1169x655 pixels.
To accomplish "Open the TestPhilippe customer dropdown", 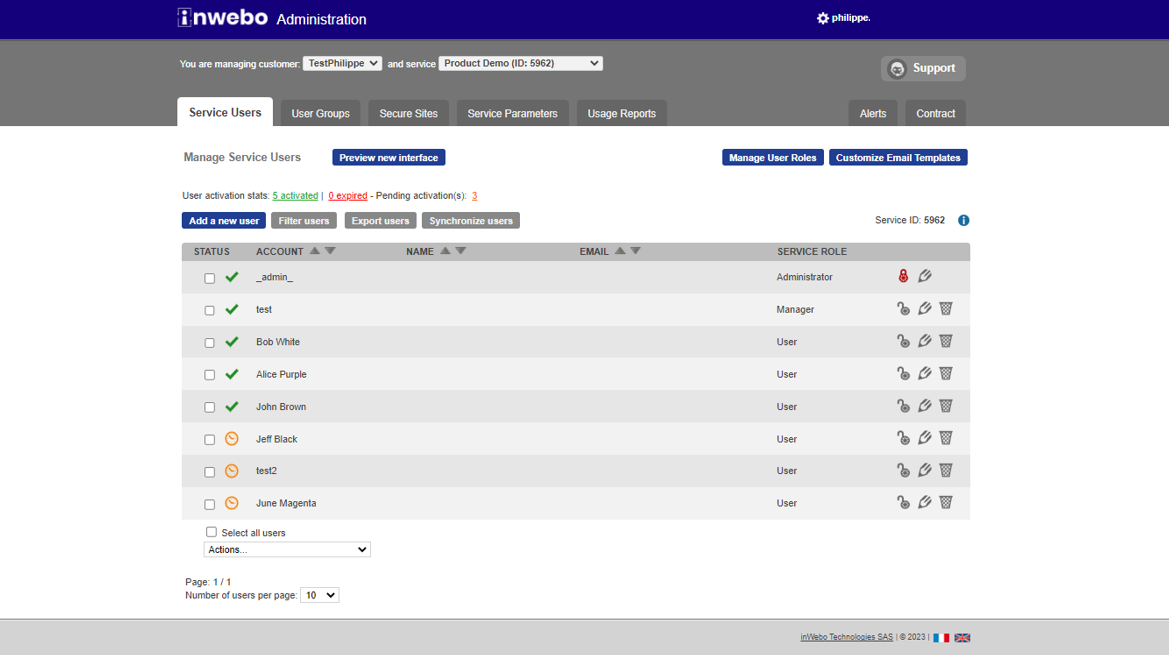I will (x=342, y=62).
